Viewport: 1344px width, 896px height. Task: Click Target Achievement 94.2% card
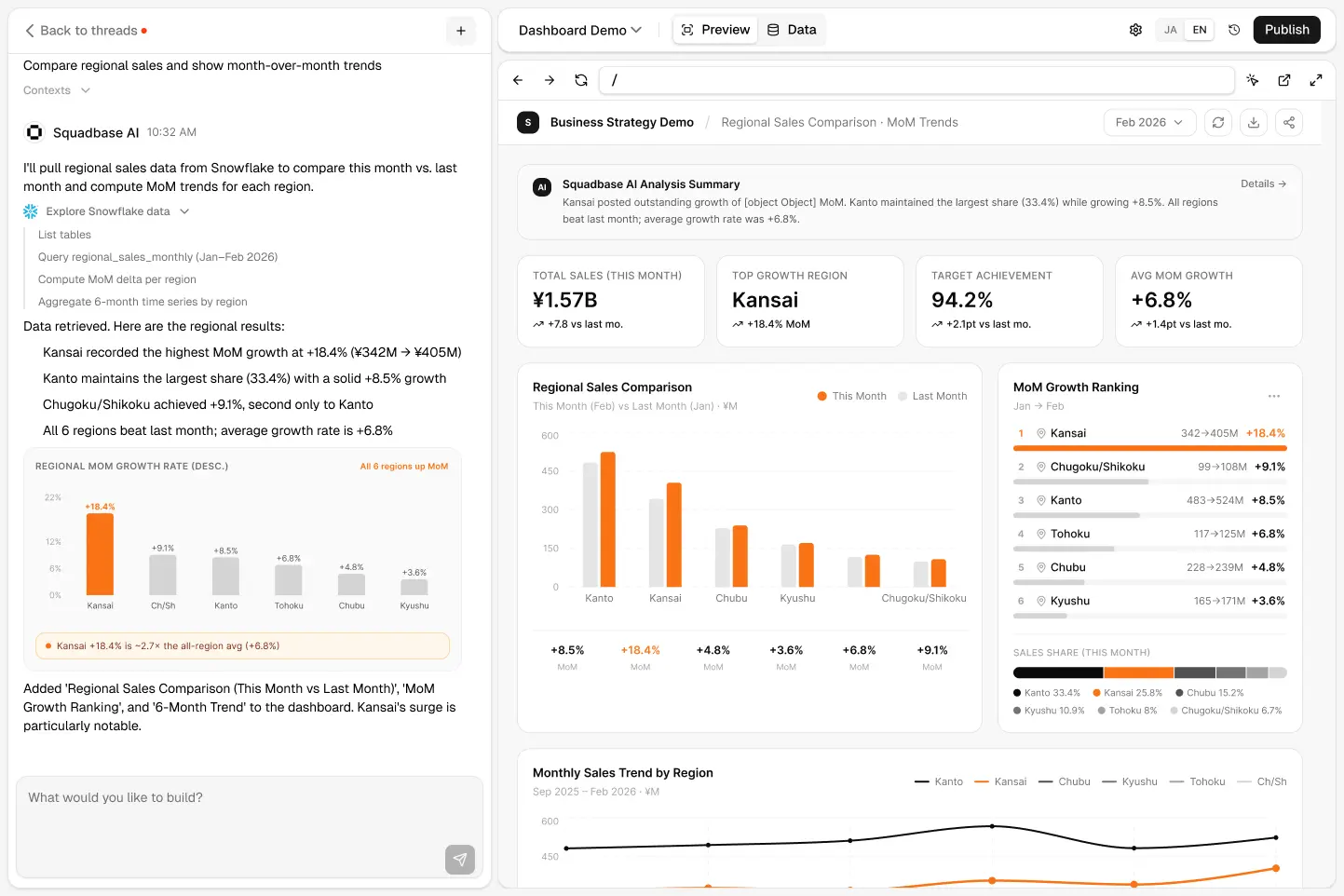pos(1010,301)
